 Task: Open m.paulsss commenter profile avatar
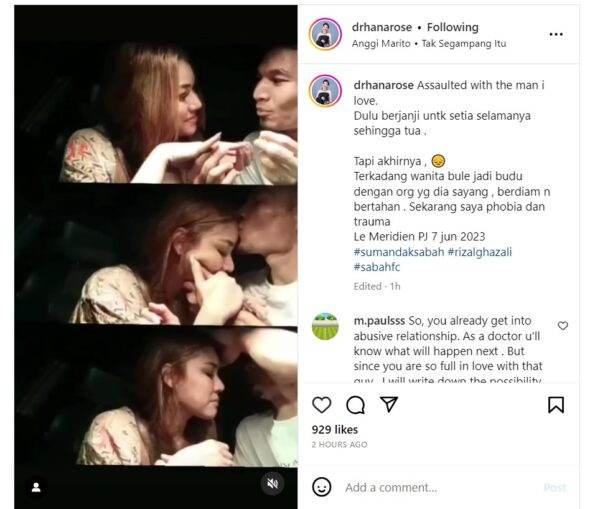tap(325, 326)
